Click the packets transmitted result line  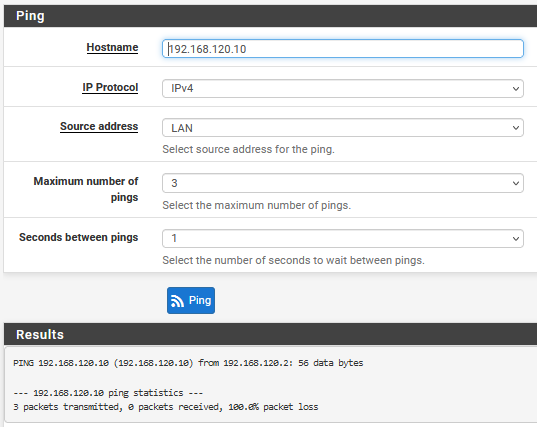pos(166,407)
